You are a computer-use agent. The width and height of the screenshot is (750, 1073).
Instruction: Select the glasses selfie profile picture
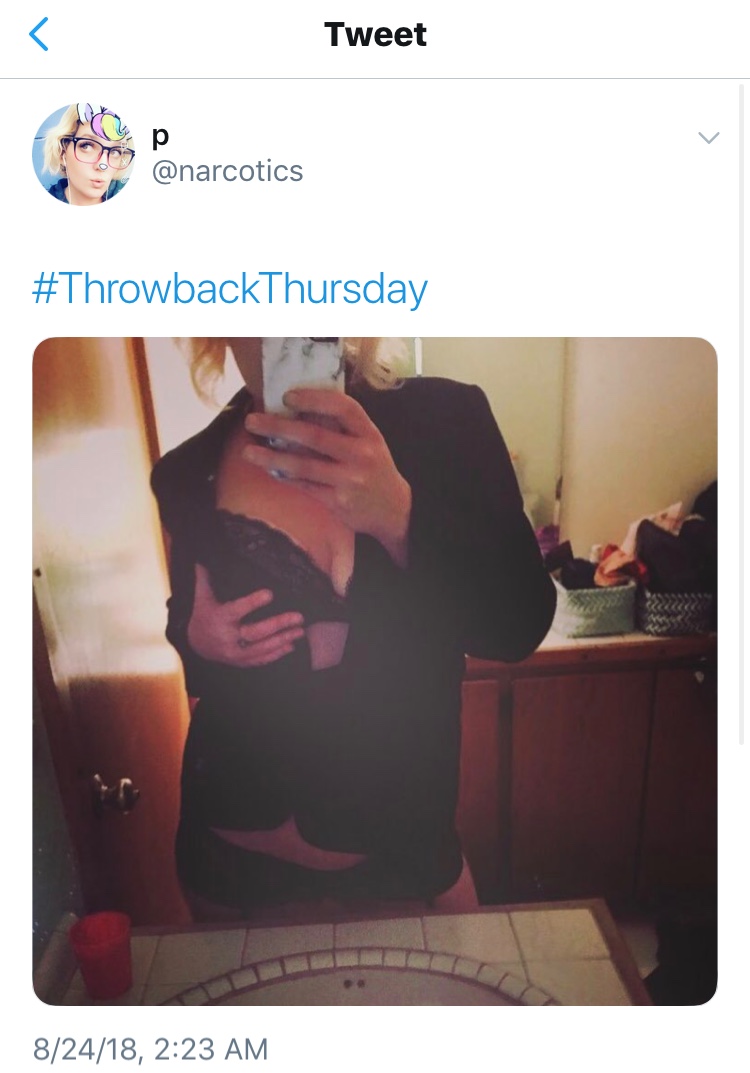pos(83,154)
